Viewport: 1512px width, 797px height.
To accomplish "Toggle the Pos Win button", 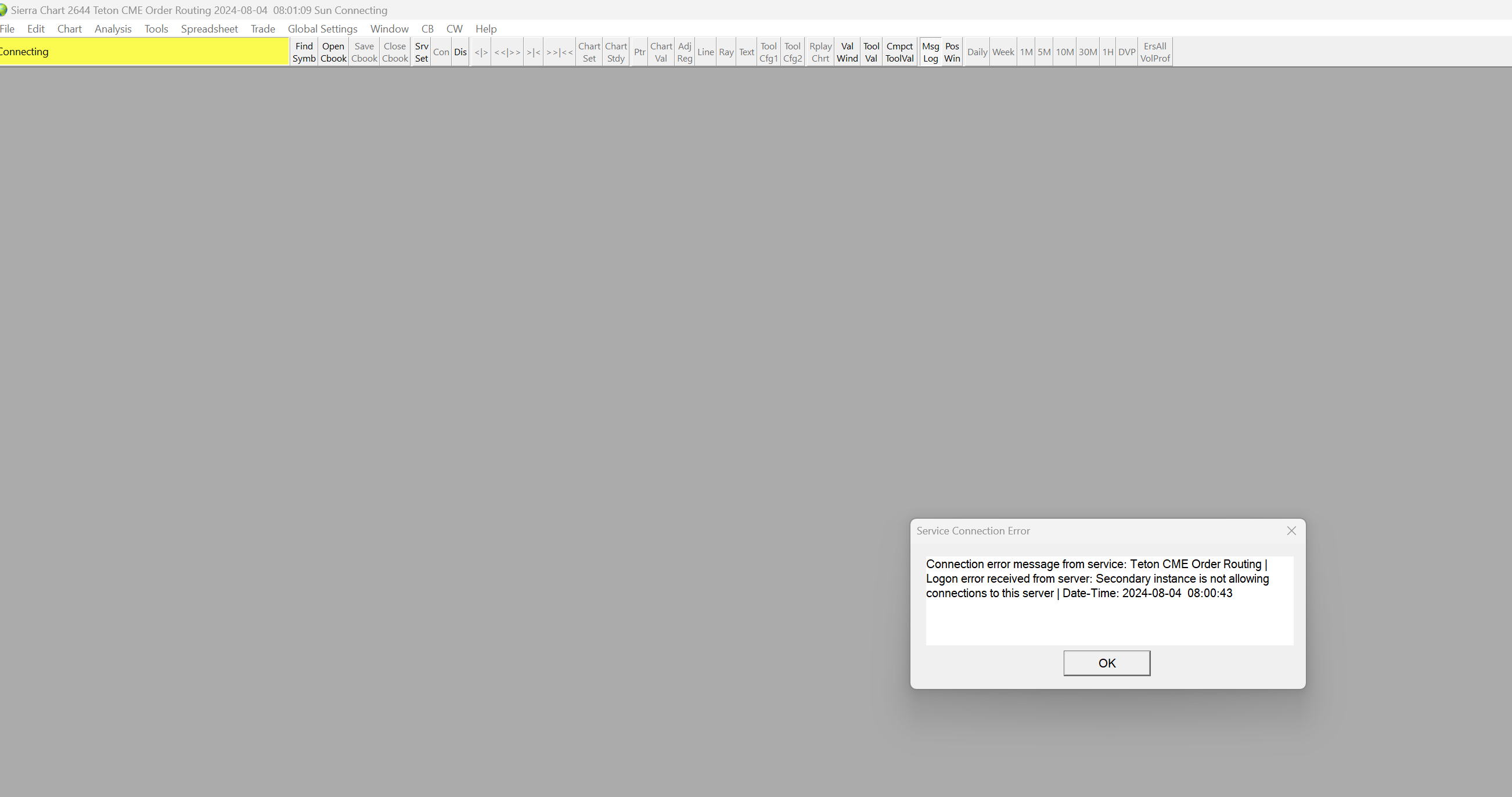I will point(952,52).
